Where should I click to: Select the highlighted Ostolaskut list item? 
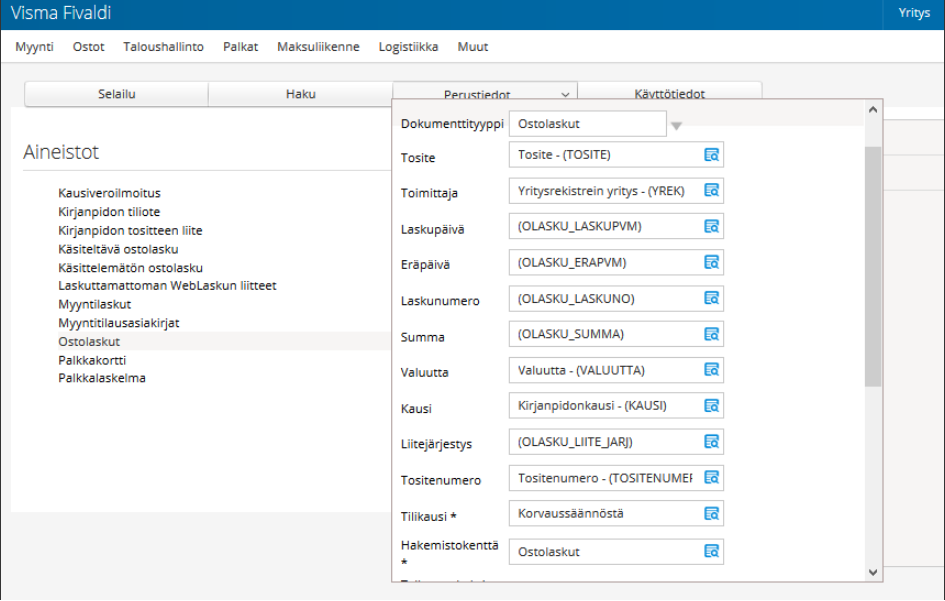pos(223,342)
